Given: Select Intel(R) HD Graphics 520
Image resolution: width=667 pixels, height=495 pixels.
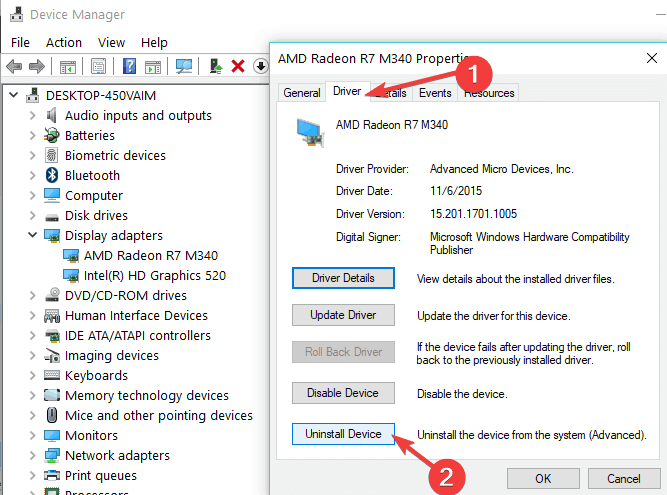Looking at the screenshot, I should coord(154,275).
